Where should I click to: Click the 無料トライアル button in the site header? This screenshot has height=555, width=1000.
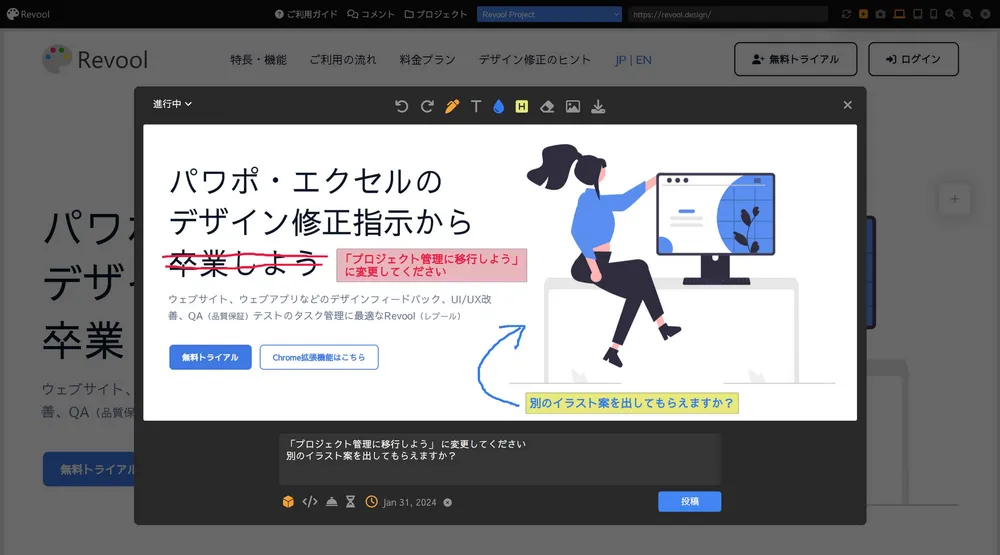(x=795, y=59)
